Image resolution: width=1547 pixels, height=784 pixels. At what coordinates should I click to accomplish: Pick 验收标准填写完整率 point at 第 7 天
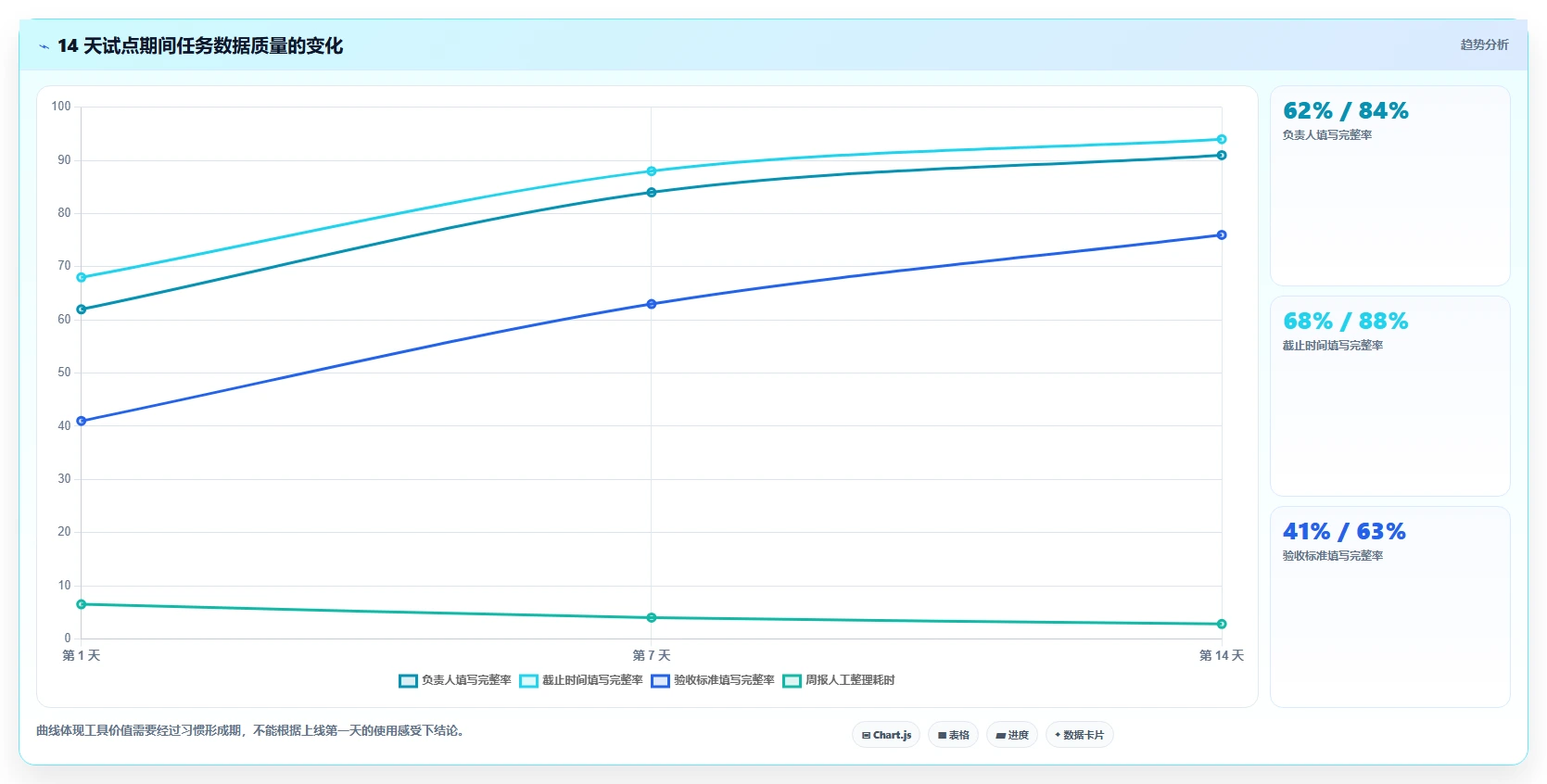(x=652, y=304)
